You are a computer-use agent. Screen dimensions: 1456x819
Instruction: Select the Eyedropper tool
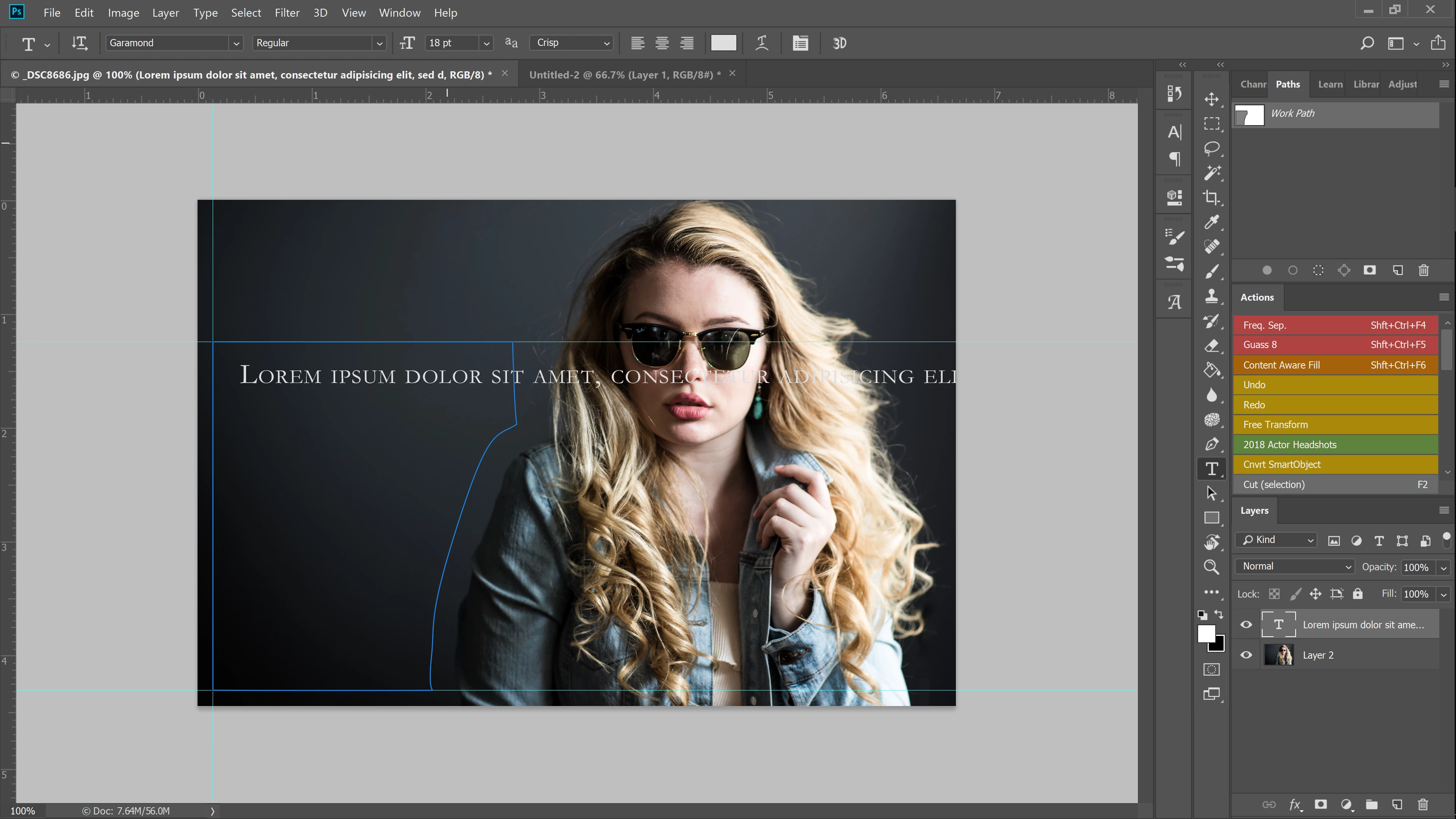pos(1211,222)
